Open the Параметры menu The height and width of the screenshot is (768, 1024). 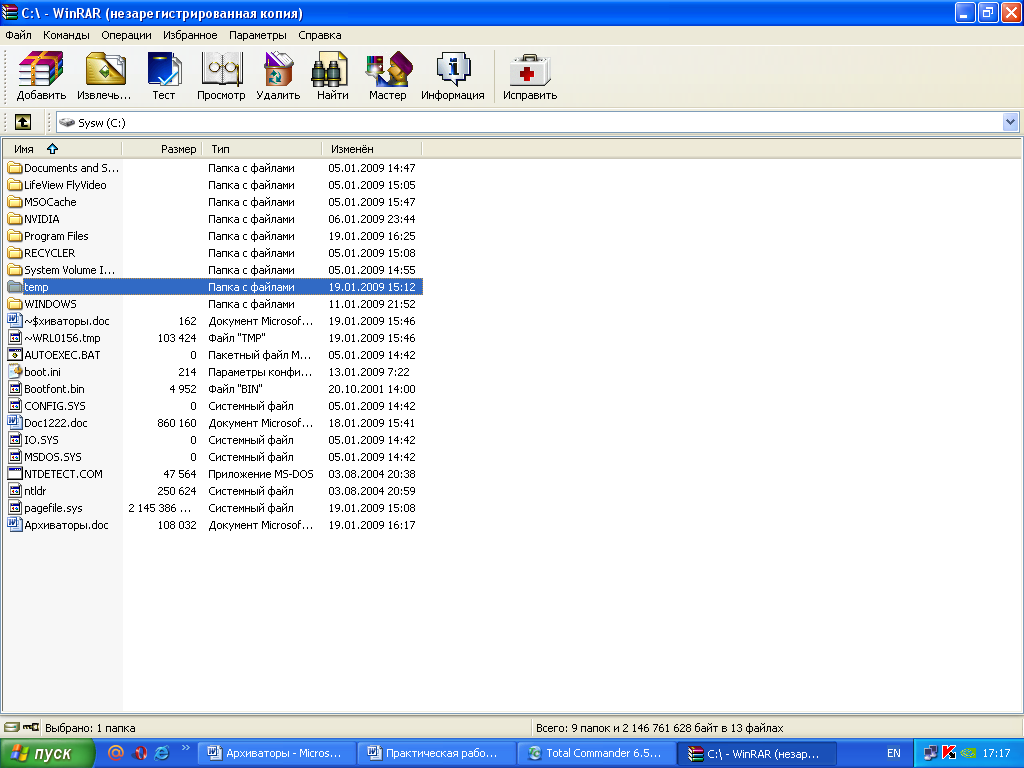[x=257, y=35]
